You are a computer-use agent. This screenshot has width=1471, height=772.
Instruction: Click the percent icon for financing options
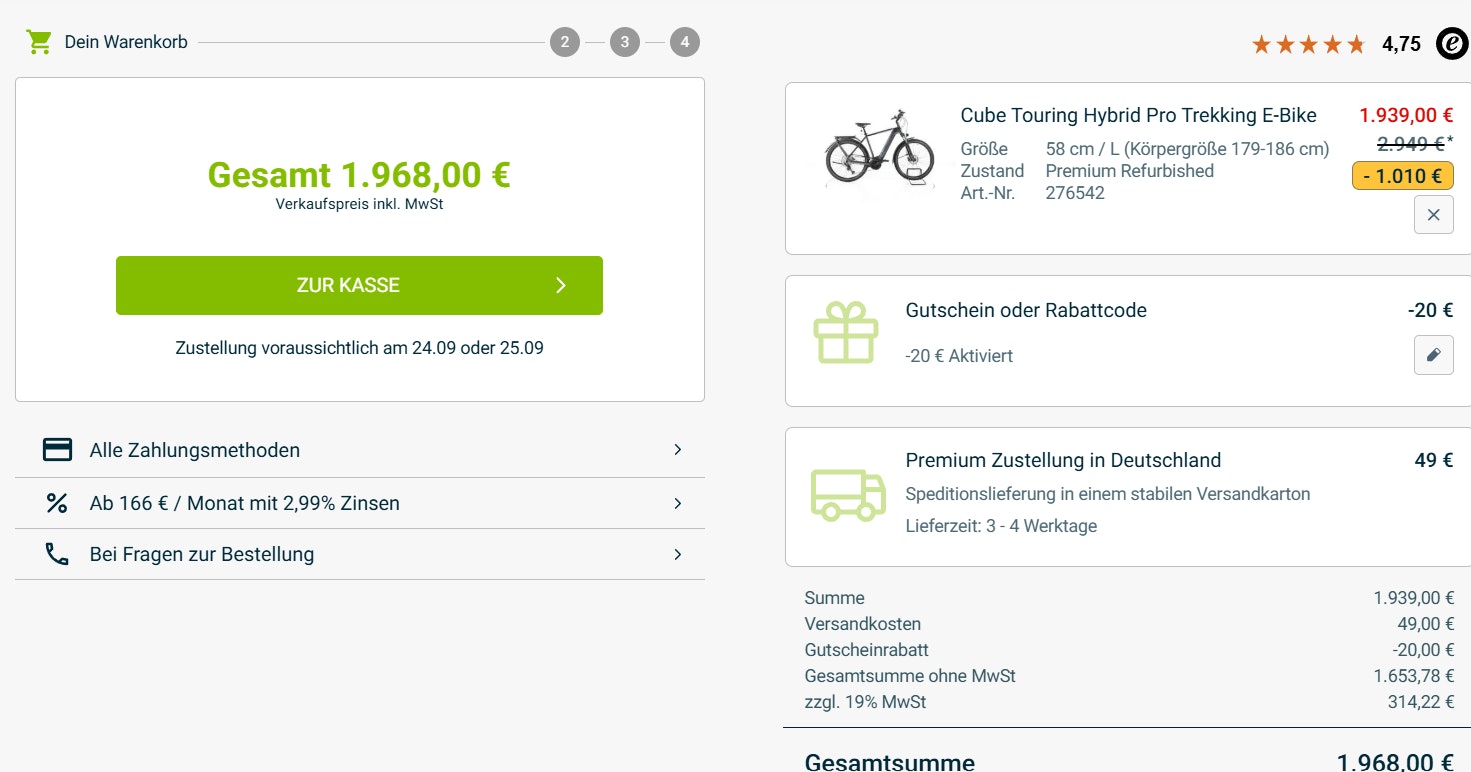[57, 503]
